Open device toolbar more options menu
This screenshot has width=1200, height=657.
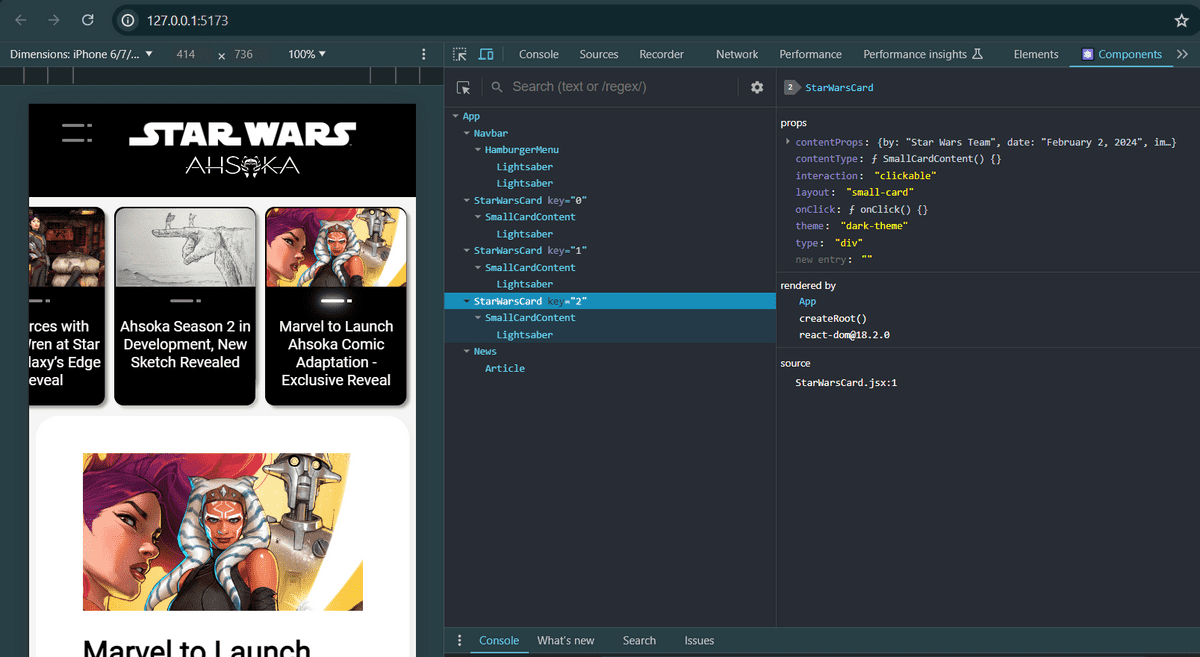tap(424, 54)
